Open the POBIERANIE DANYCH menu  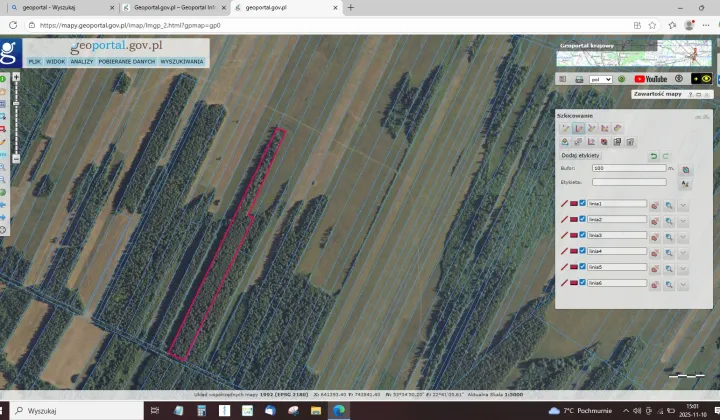coord(126,62)
